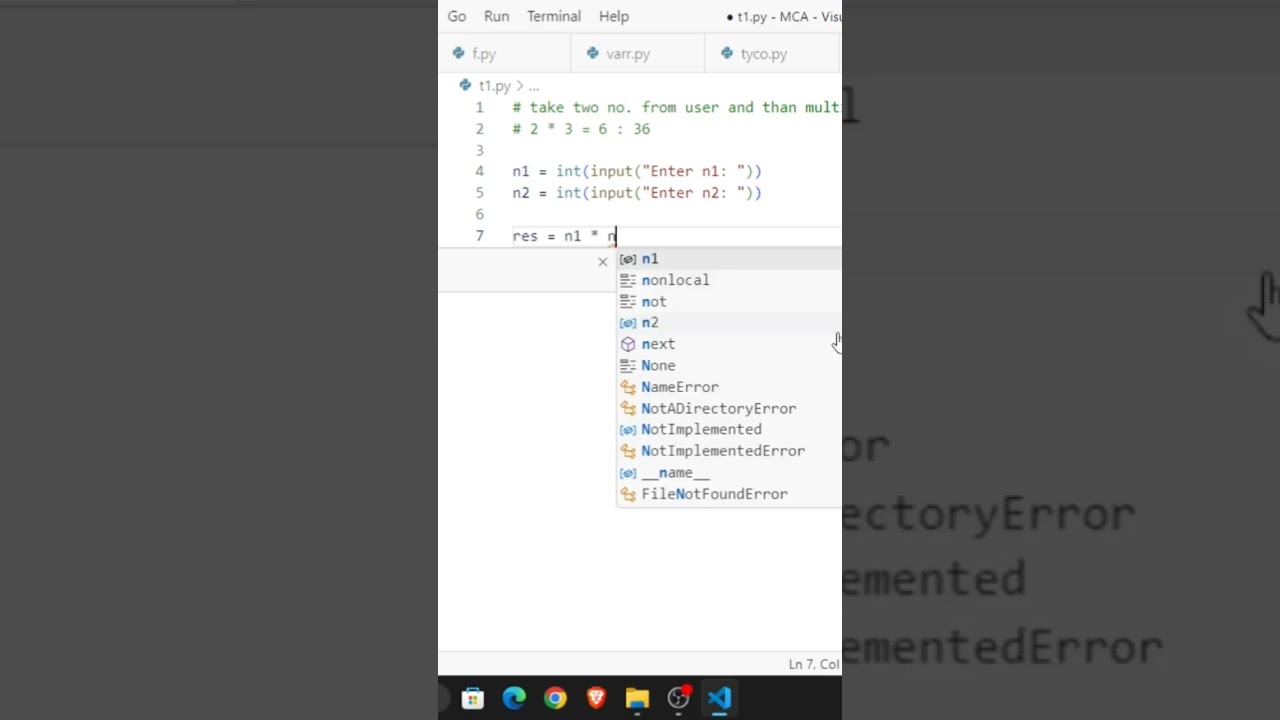This screenshot has height=720, width=1280.
Task: Choose the not keyword suggestion
Action: coord(729,301)
